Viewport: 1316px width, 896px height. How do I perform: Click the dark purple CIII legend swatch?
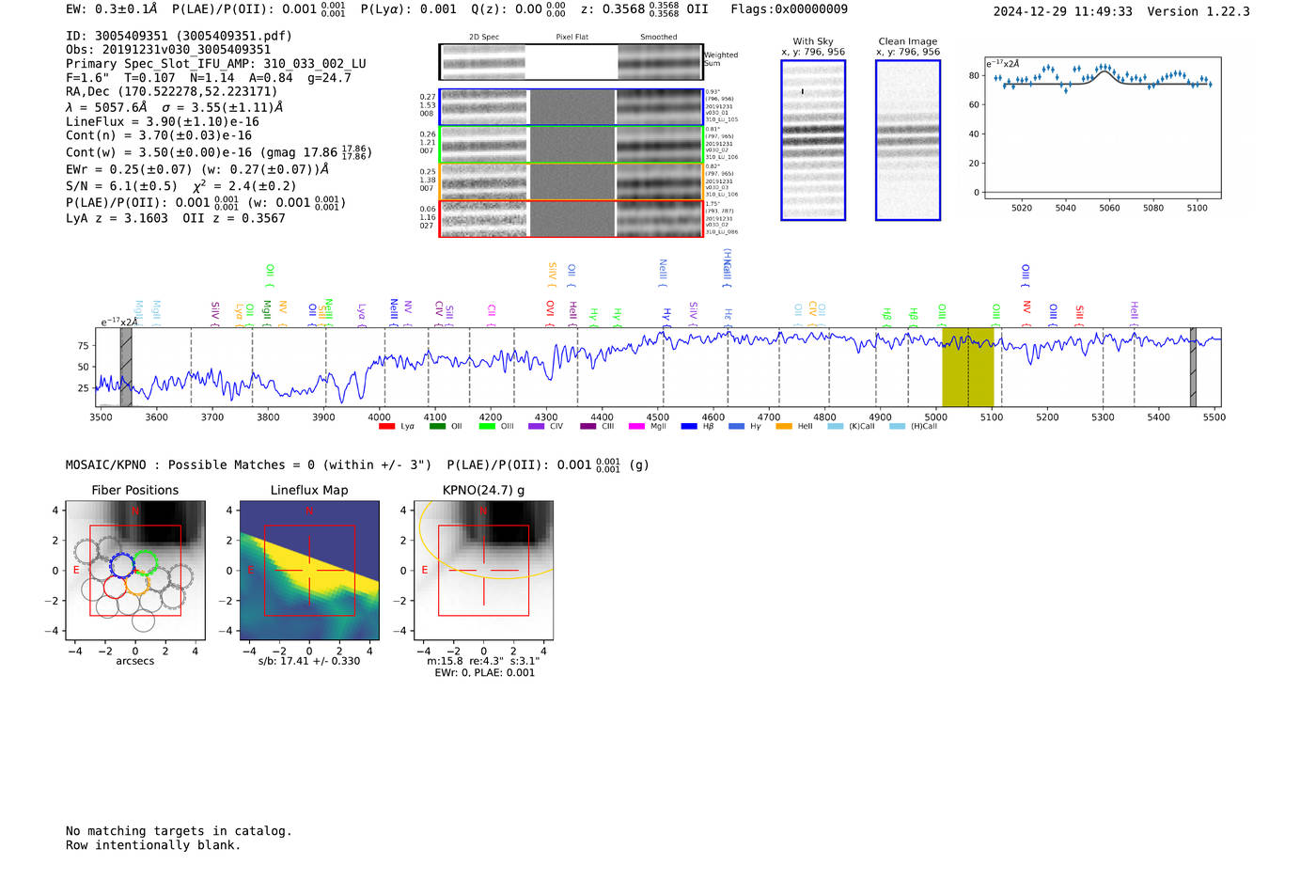click(x=588, y=426)
